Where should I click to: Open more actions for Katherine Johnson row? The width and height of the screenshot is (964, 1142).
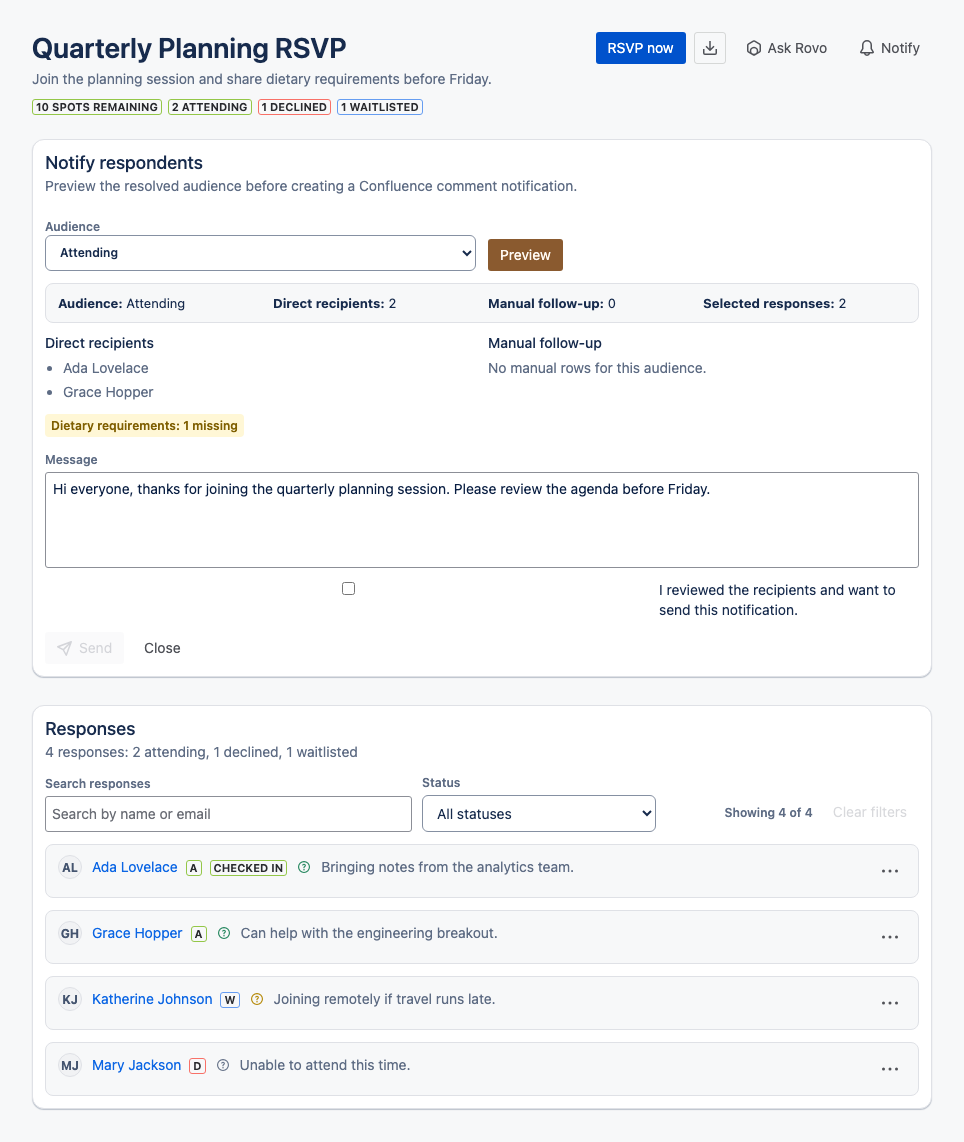click(x=890, y=1003)
